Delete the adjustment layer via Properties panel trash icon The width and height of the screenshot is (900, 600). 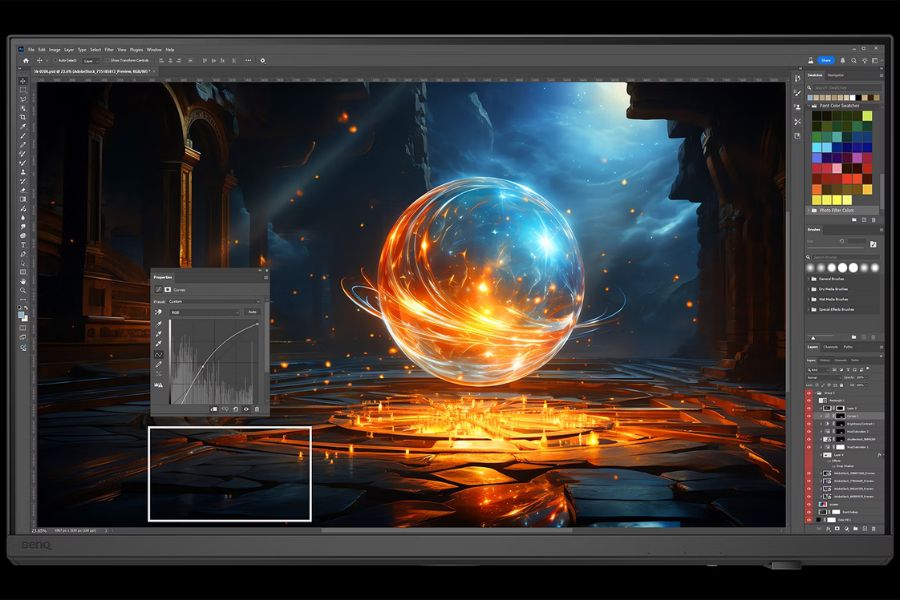point(256,408)
